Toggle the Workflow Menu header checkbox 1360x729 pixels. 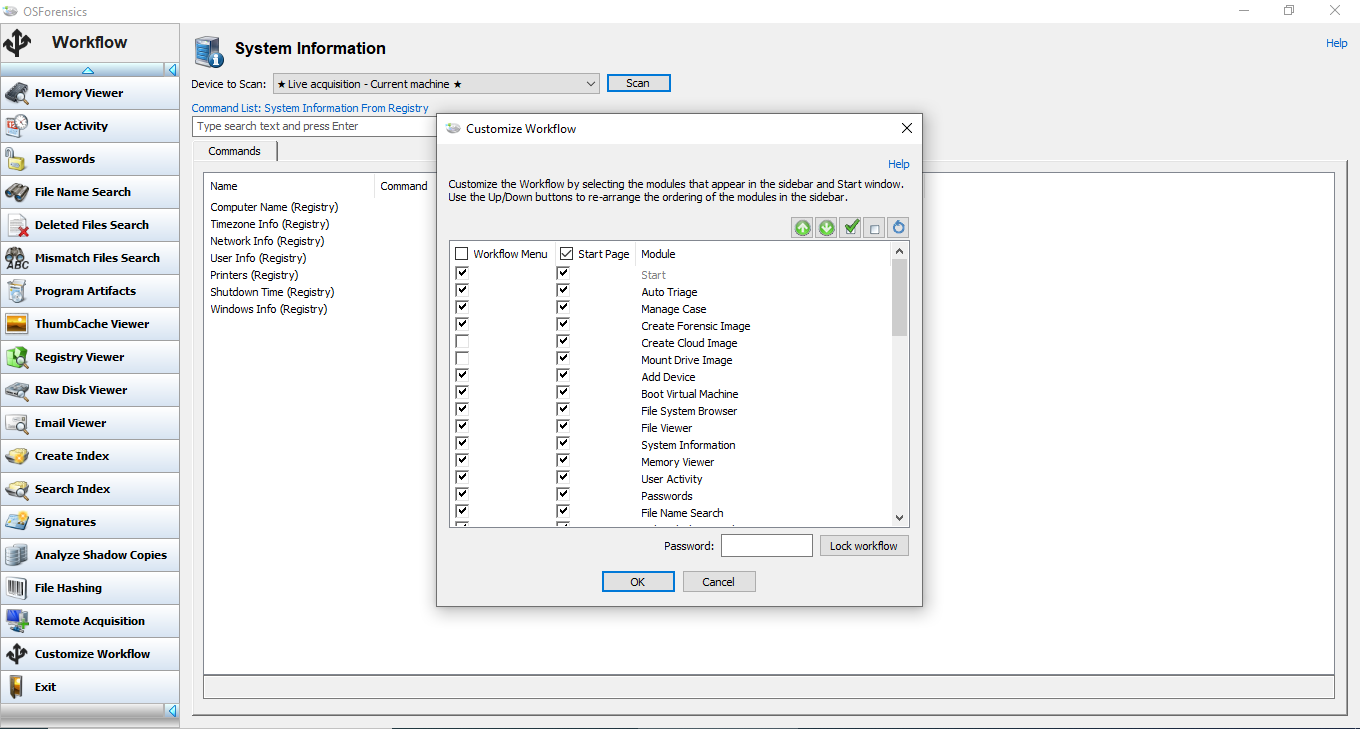(462, 254)
